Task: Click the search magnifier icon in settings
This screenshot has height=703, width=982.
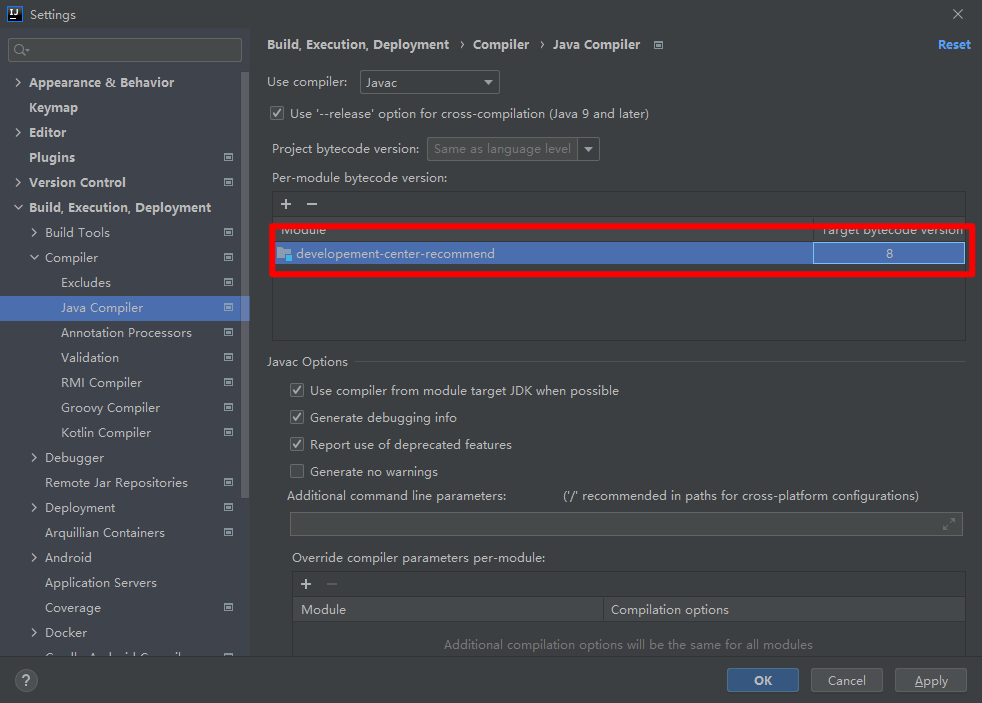Action: pyautogui.click(x=20, y=50)
